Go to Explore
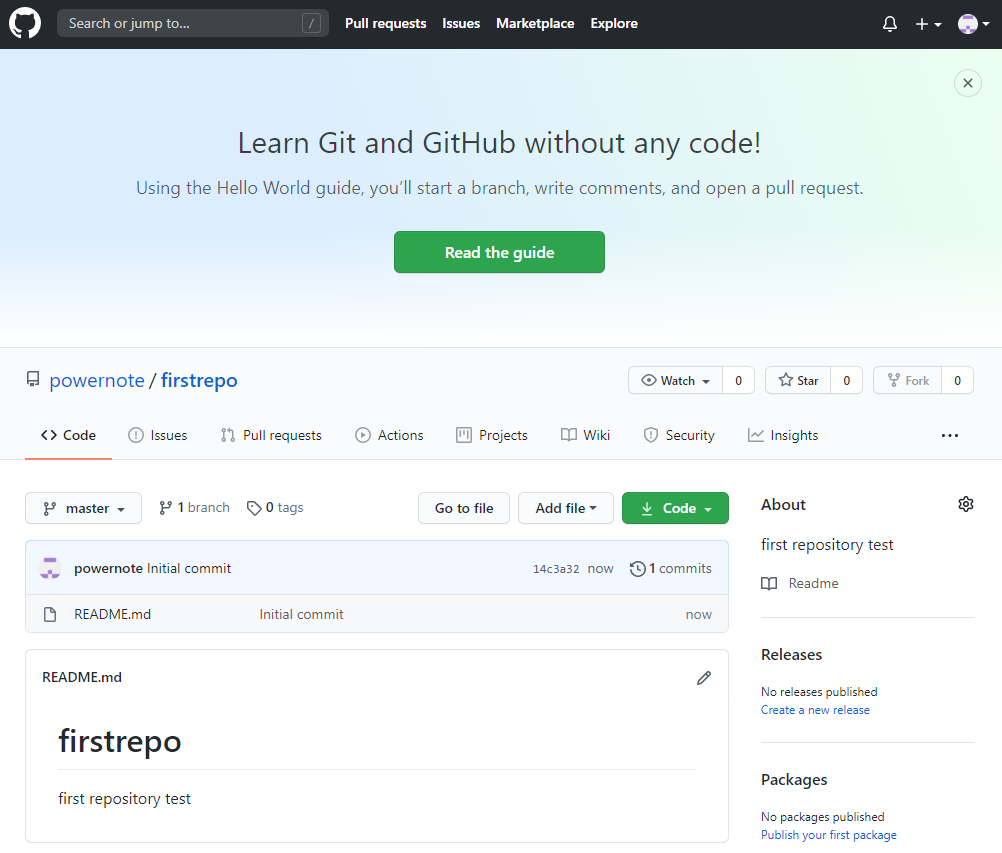The image size is (1002, 853). pos(613,24)
